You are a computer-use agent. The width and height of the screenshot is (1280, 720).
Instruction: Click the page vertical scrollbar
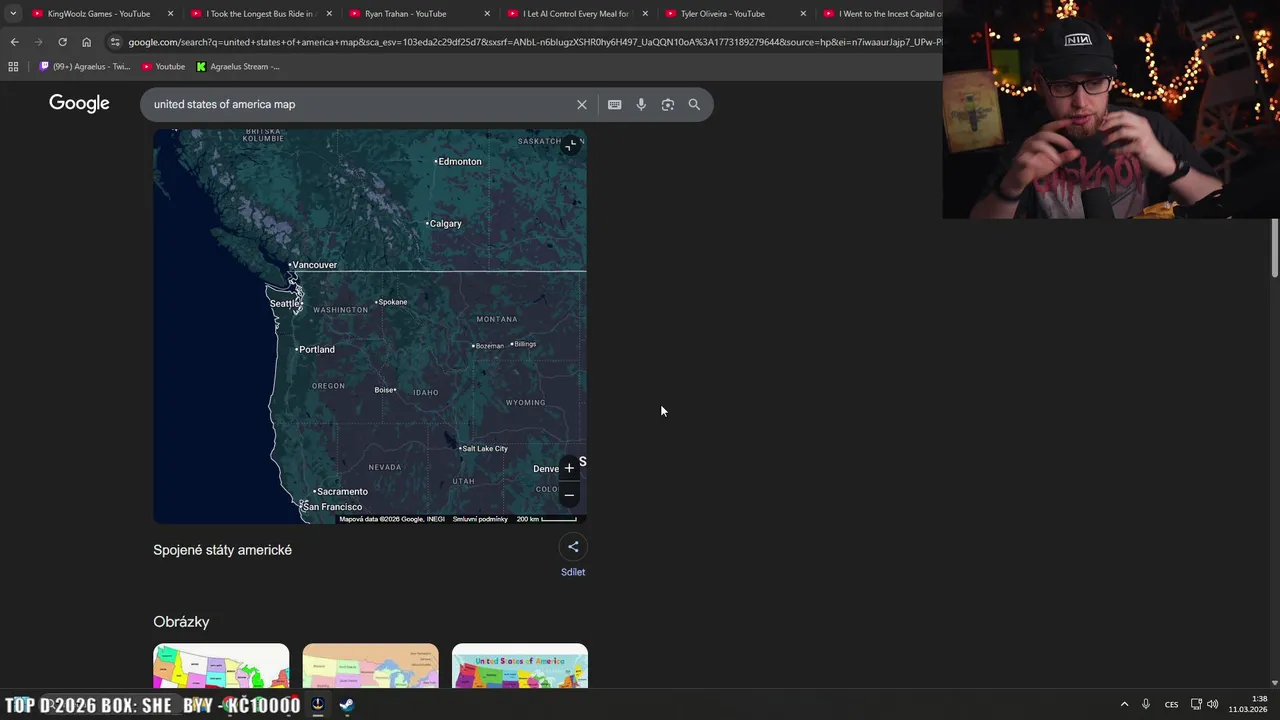[1274, 248]
